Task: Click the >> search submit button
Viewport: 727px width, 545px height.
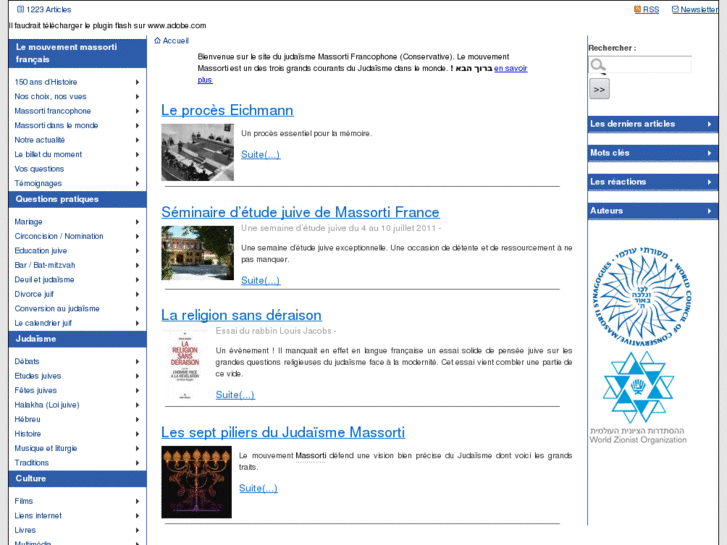Action: (599, 89)
